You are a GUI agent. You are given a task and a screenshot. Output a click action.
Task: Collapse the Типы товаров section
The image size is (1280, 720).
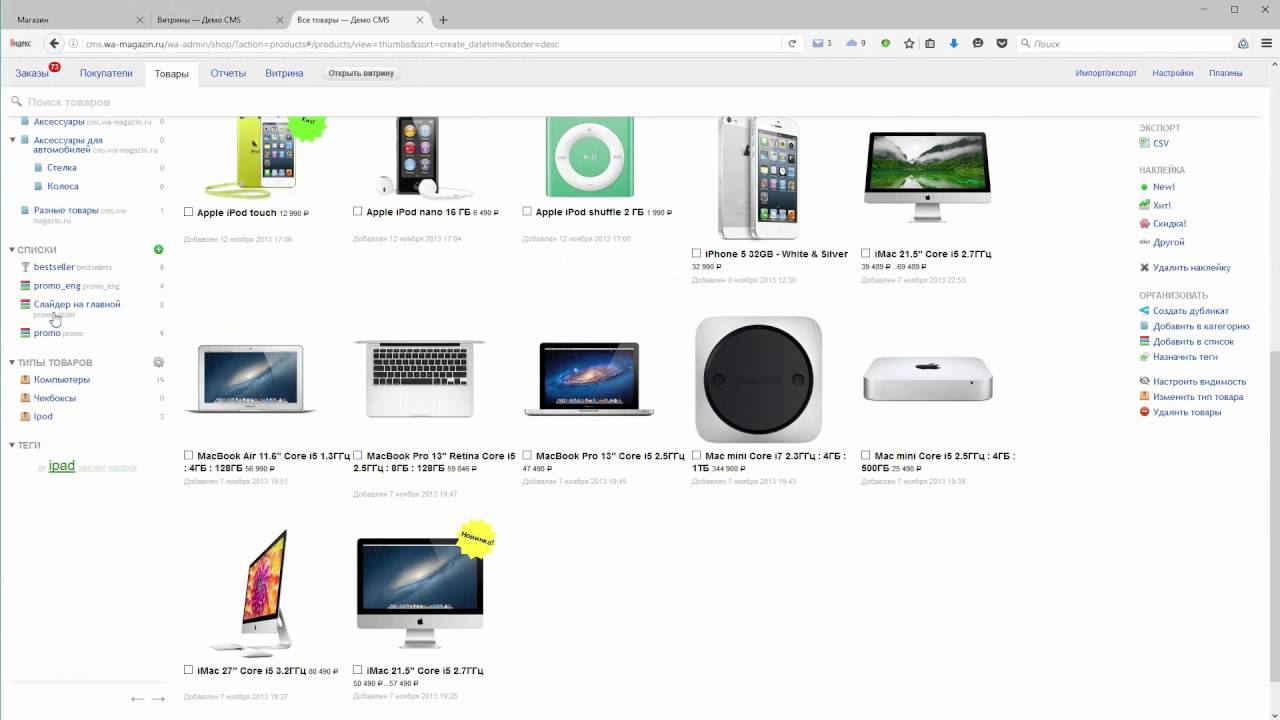pos(12,362)
